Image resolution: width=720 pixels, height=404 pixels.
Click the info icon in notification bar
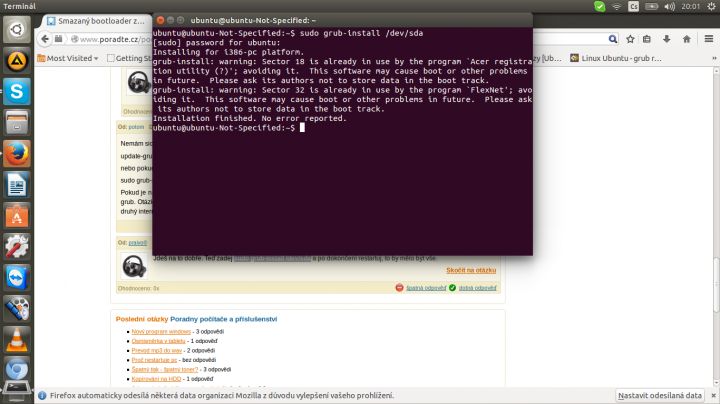[x=42, y=395]
